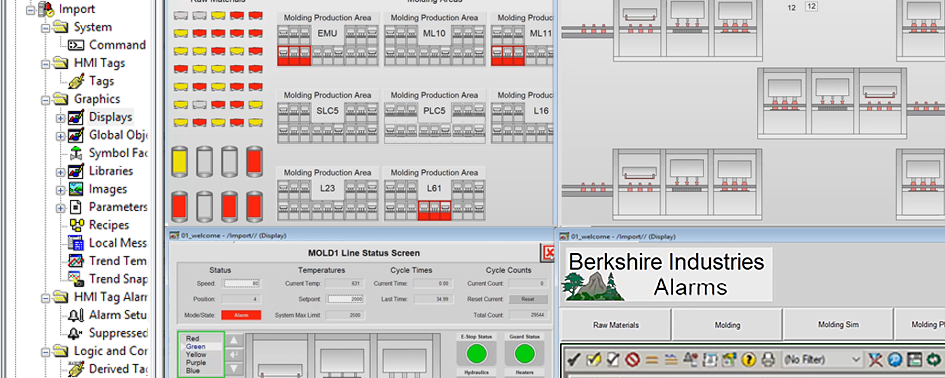Print alarms using printer icon

coord(768,360)
